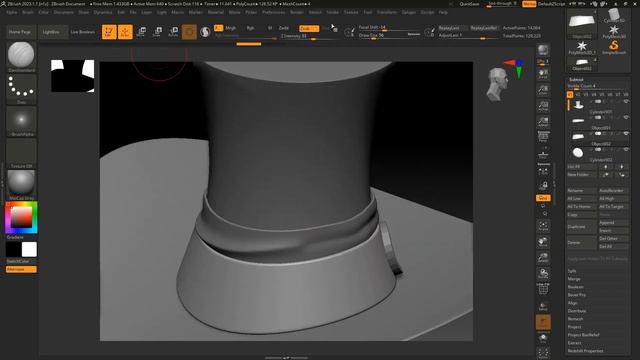
Task: Toggle visibility eye of Object002 subtool
Action: click(626, 133)
